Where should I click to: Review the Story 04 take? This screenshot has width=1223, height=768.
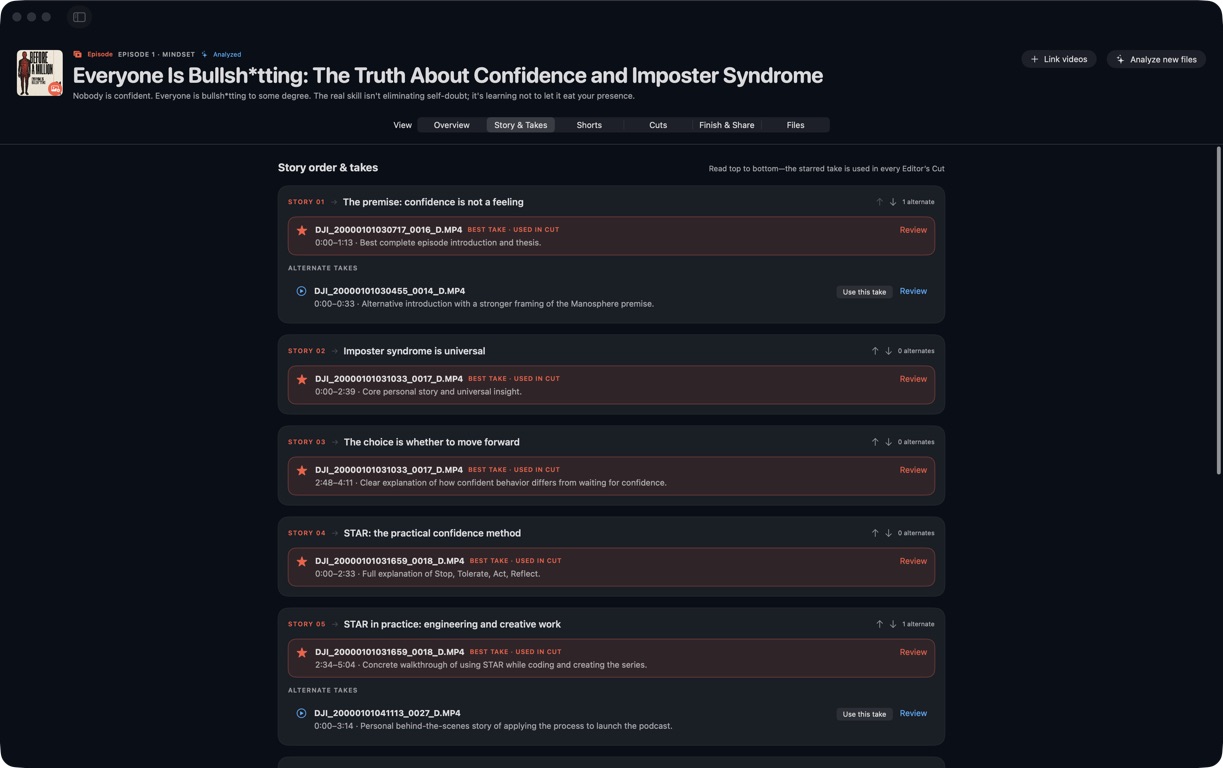point(913,561)
